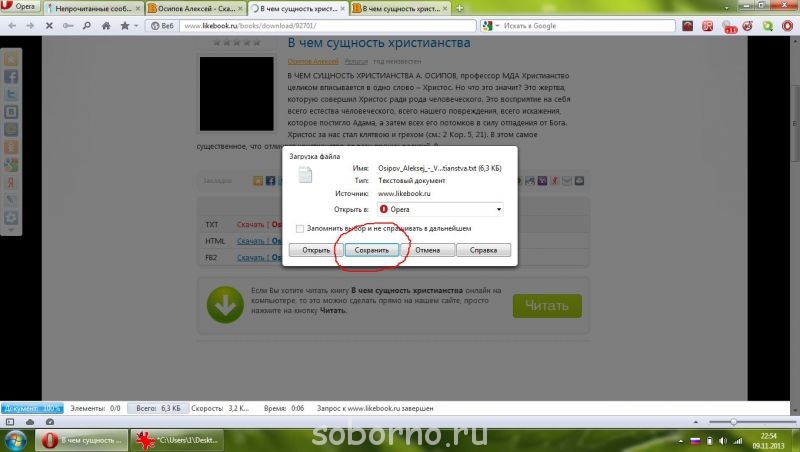Click the green extension icon in toolbar

pos(768,26)
